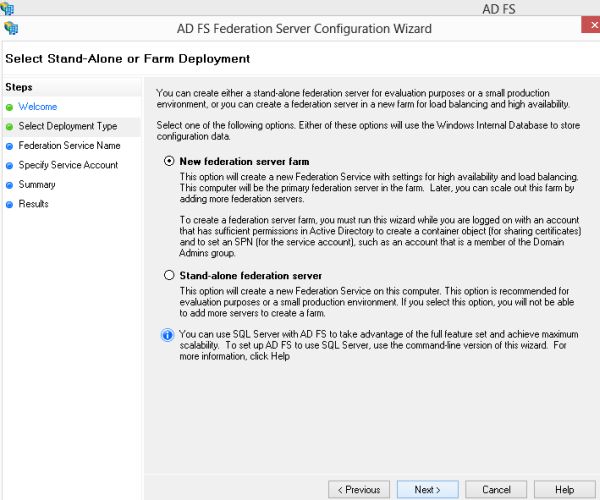Click the AD FS wizard title bar icon
Screen dimensions: 600x500
tap(14, 29)
